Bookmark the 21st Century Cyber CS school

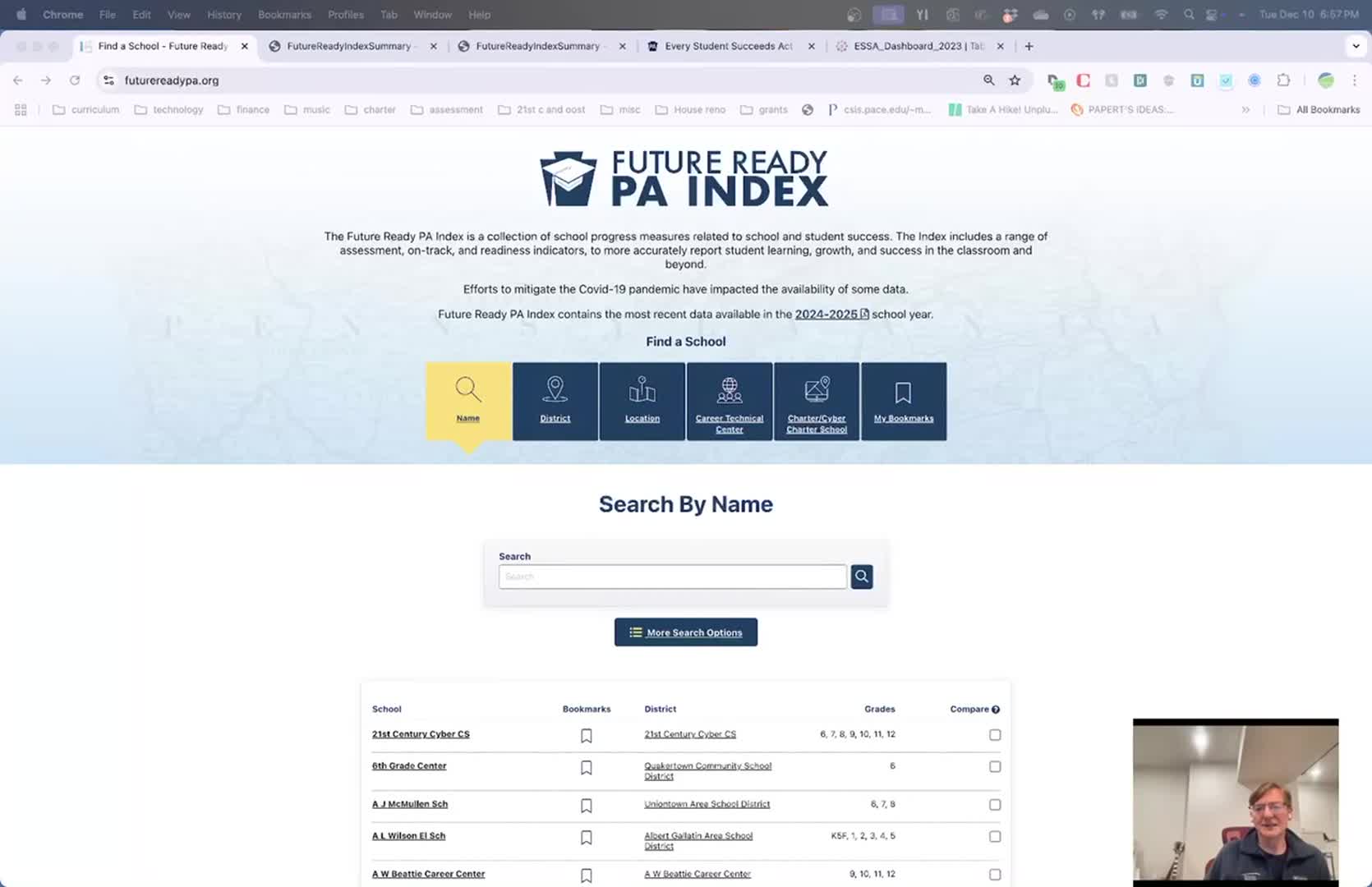pyautogui.click(x=586, y=736)
